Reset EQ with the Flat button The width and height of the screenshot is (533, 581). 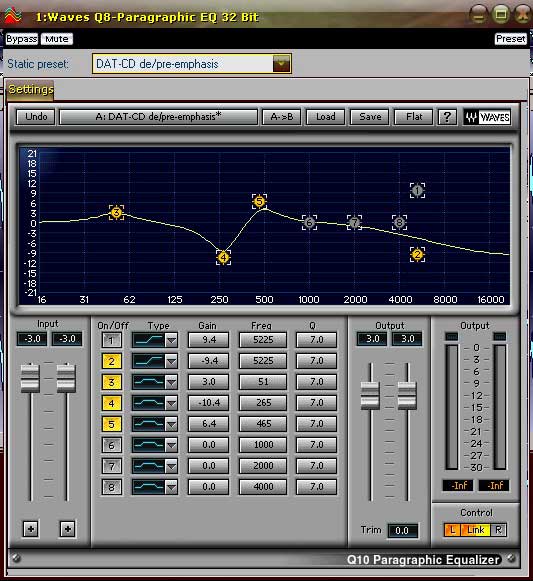point(414,117)
